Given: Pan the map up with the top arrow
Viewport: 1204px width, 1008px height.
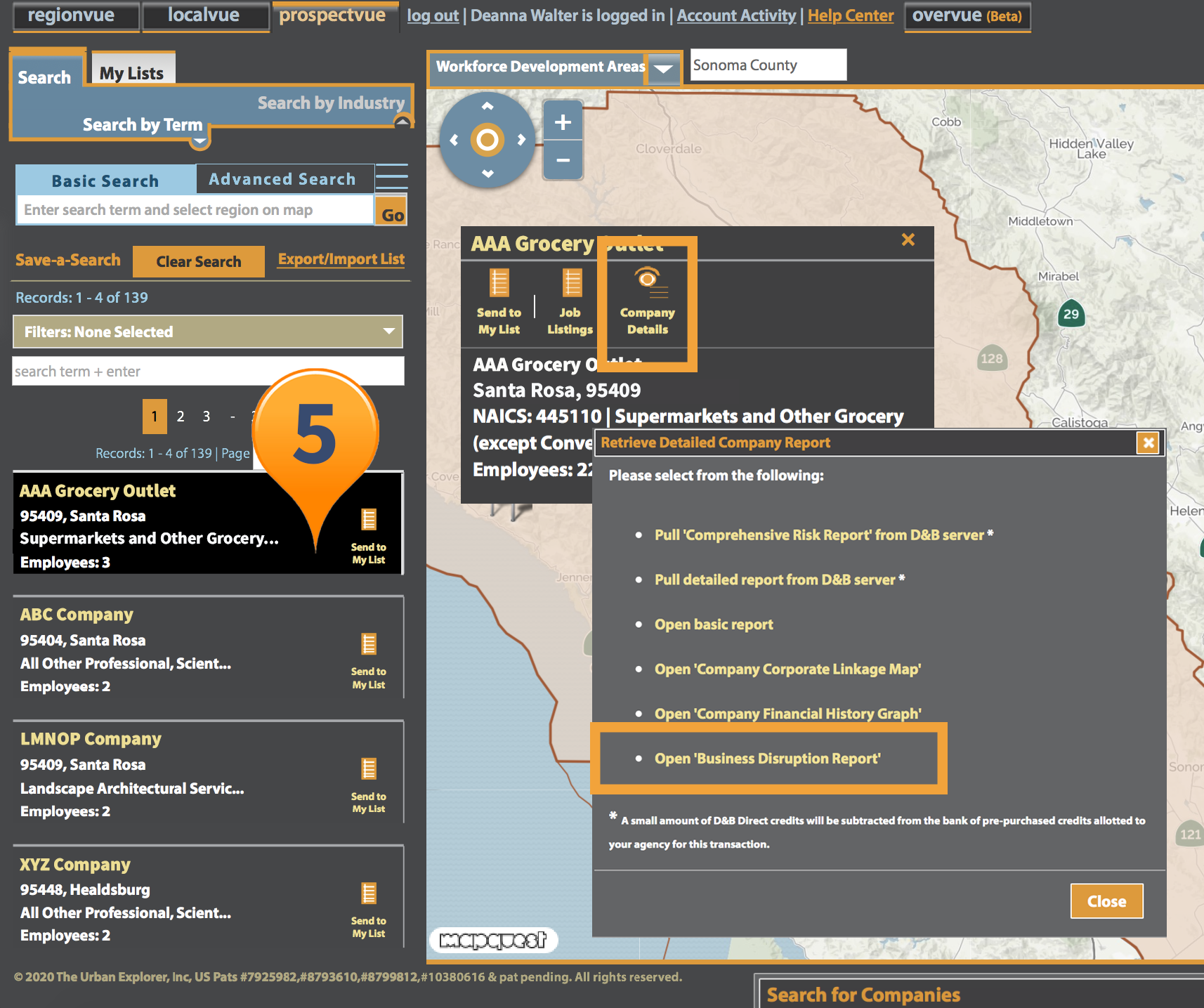Looking at the screenshot, I should click(488, 106).
